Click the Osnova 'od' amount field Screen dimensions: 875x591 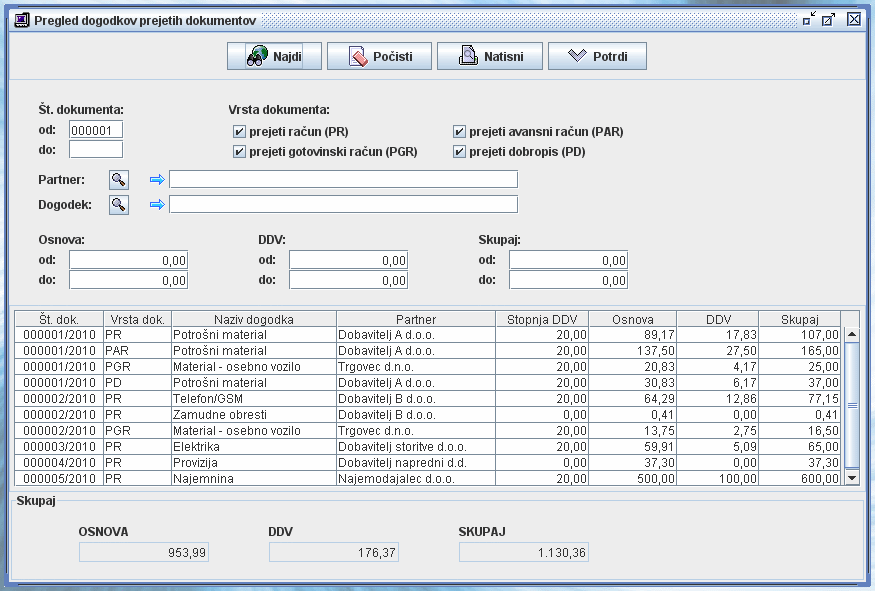[128, 260]
